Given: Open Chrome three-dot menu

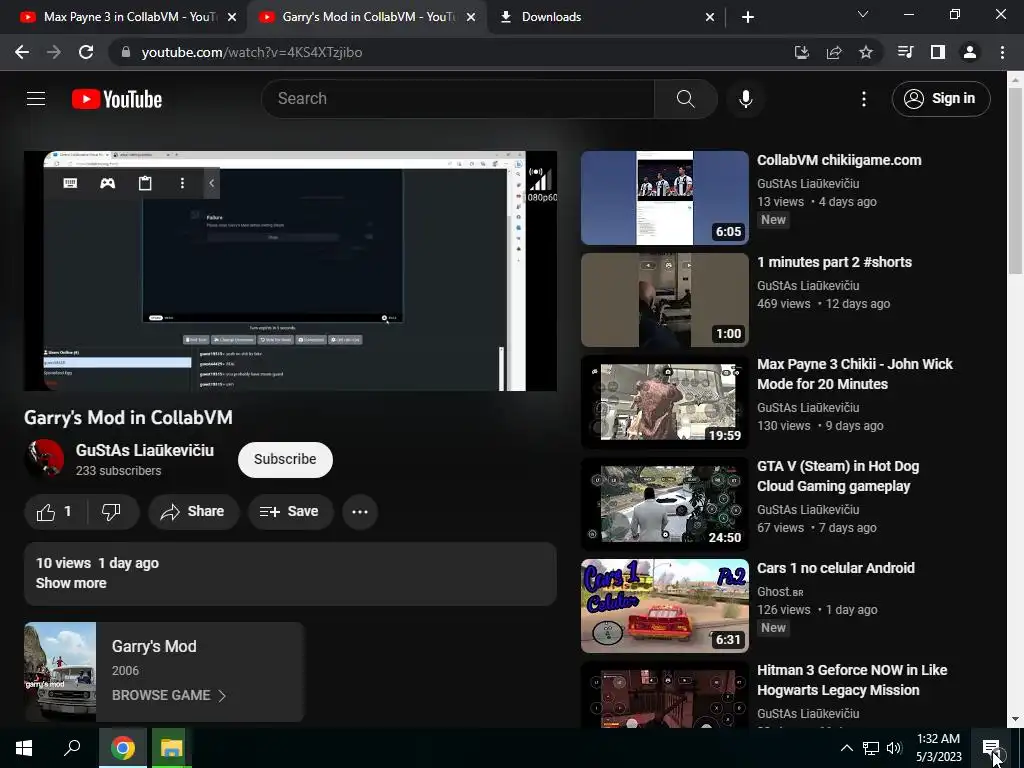Looking at the screenshot, I should tap(1002, 52).
